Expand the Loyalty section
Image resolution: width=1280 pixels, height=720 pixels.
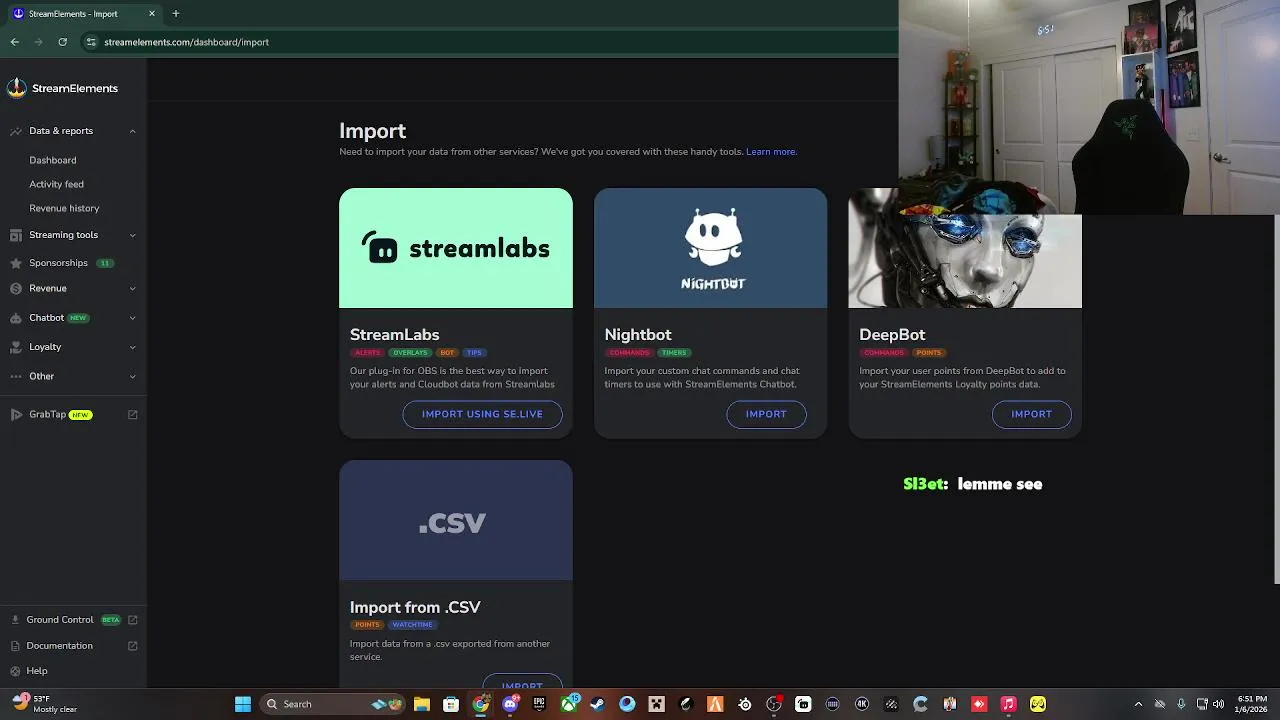click(x=132, y=347)
